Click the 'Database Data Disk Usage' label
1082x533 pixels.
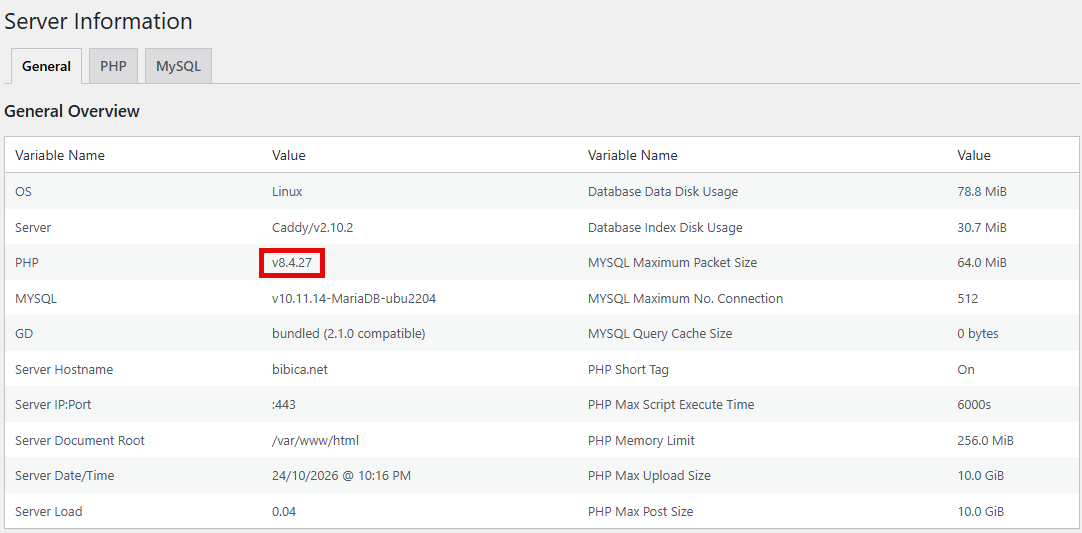[x=662, y=191]
